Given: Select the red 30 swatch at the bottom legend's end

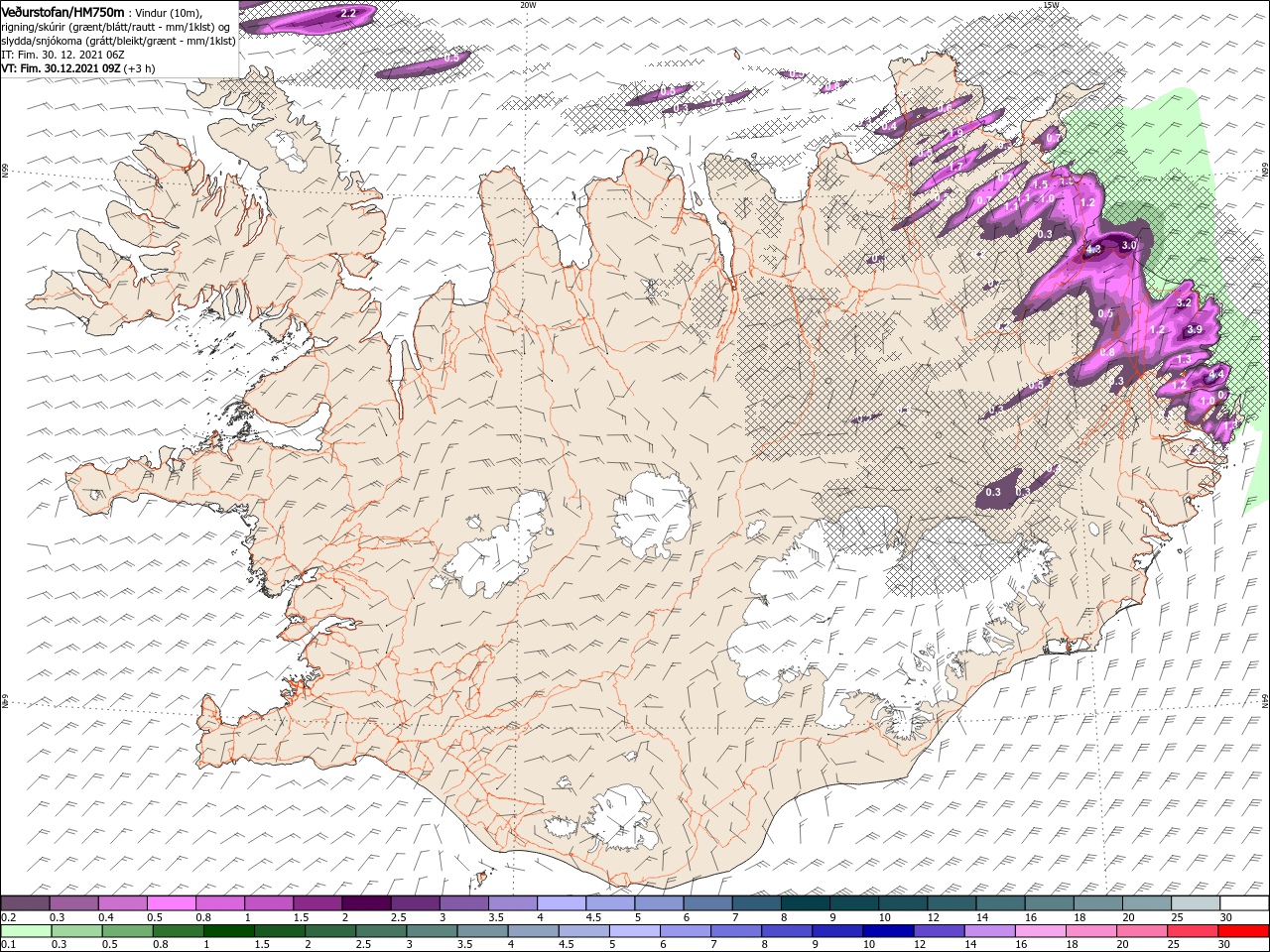Looking at the screenshot, I should [x=1244, y=930].
